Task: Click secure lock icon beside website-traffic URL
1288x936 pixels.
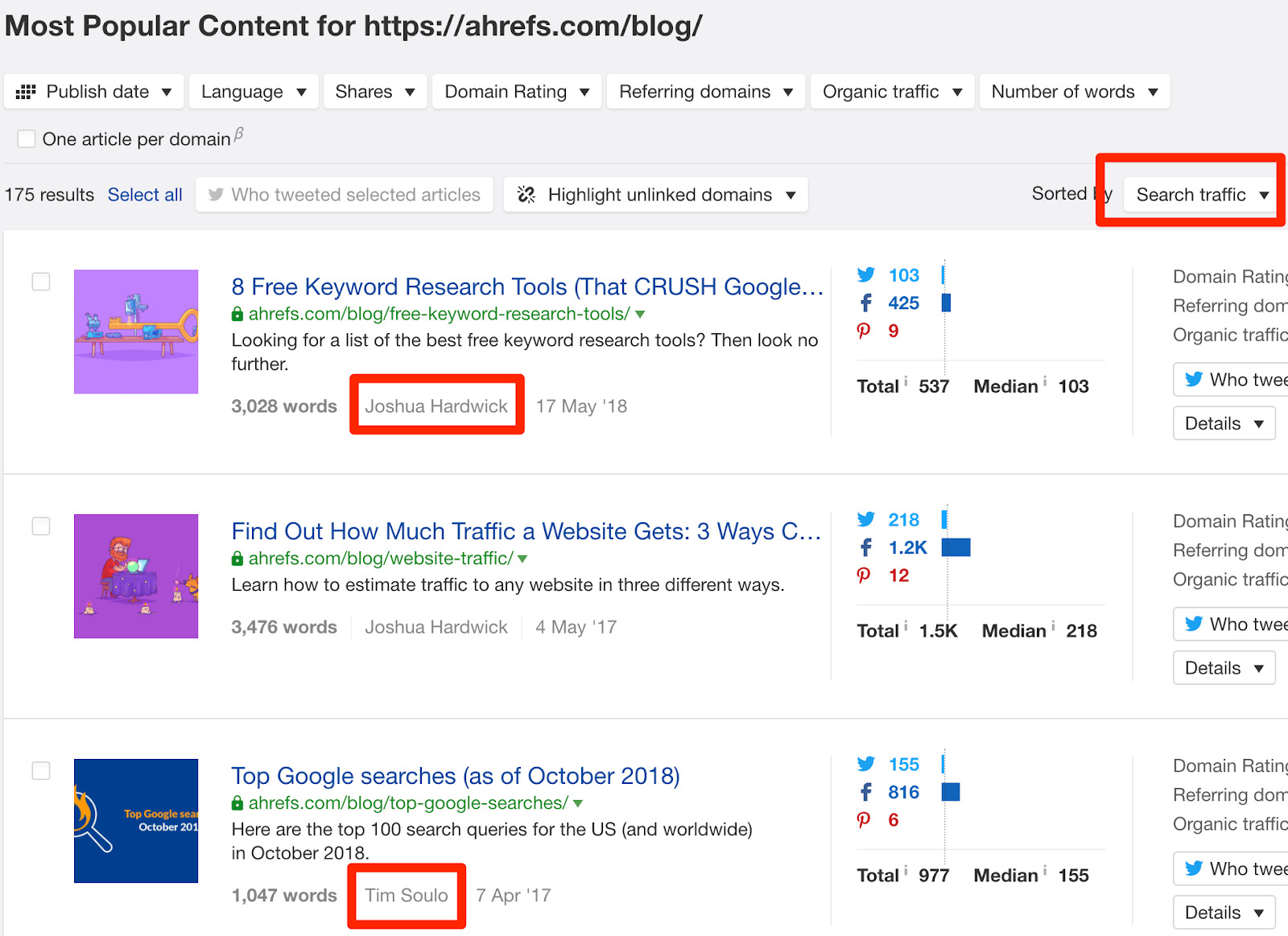Action: coord(237,559)
